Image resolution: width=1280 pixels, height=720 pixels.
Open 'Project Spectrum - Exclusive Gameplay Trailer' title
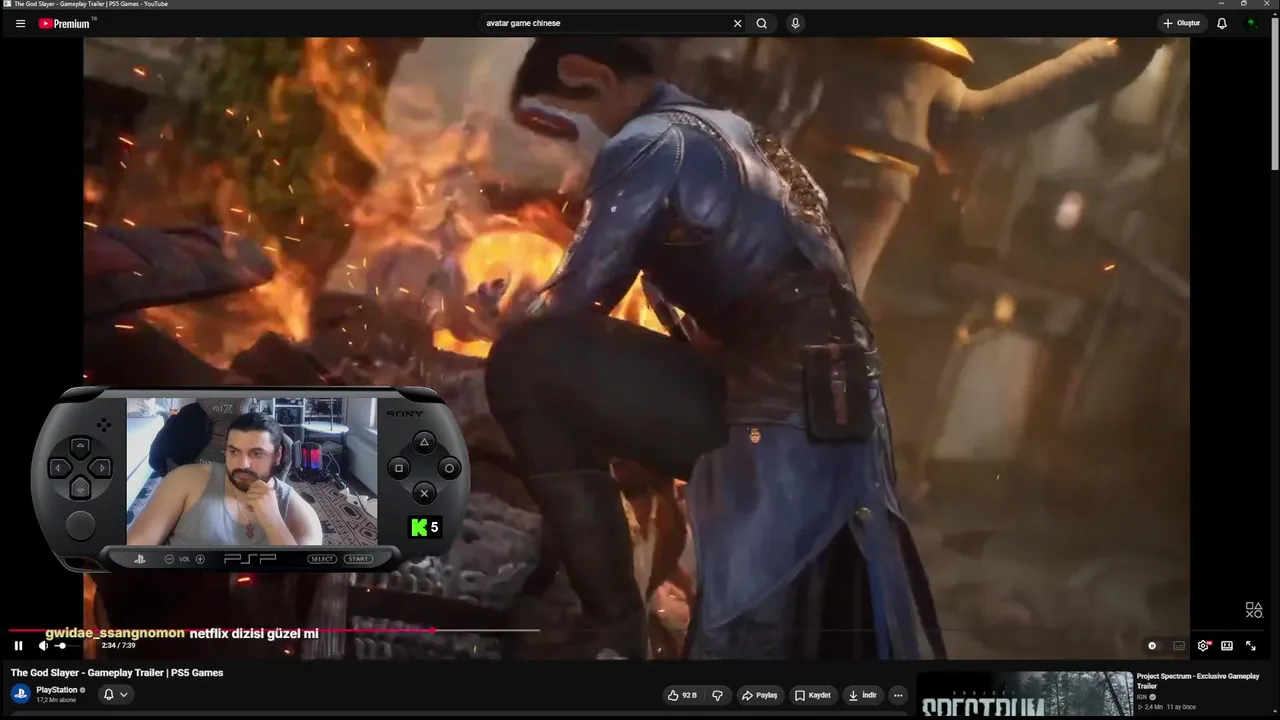tap(1198, 681)
